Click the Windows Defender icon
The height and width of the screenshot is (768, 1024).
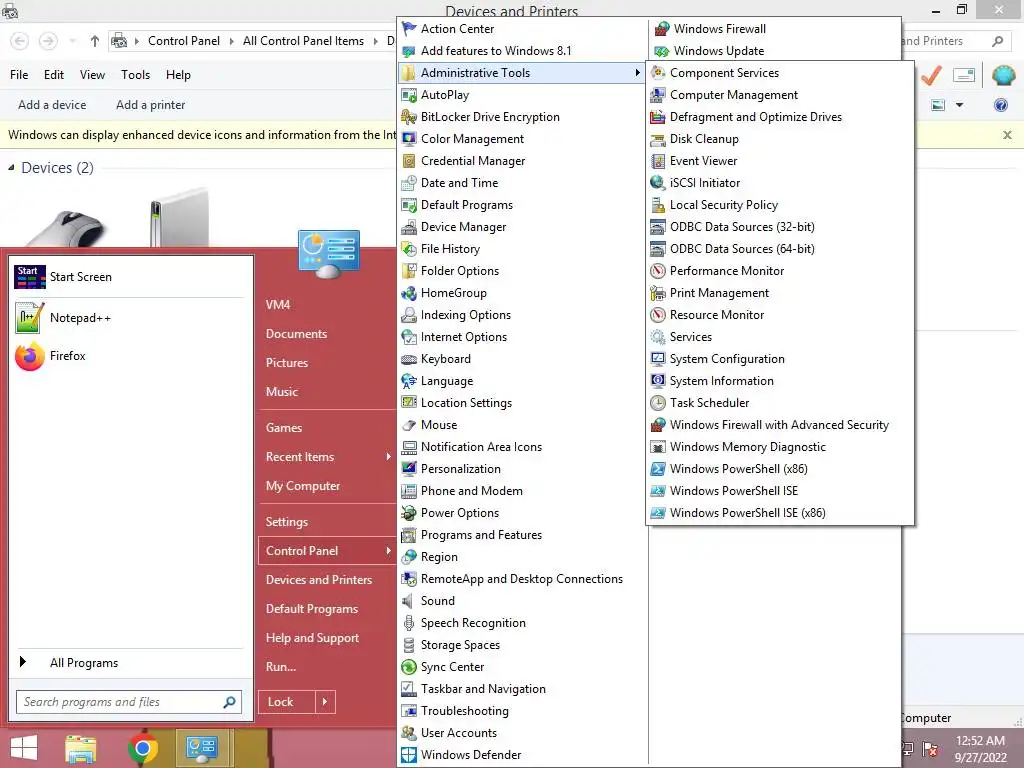(x=409, y=755)
